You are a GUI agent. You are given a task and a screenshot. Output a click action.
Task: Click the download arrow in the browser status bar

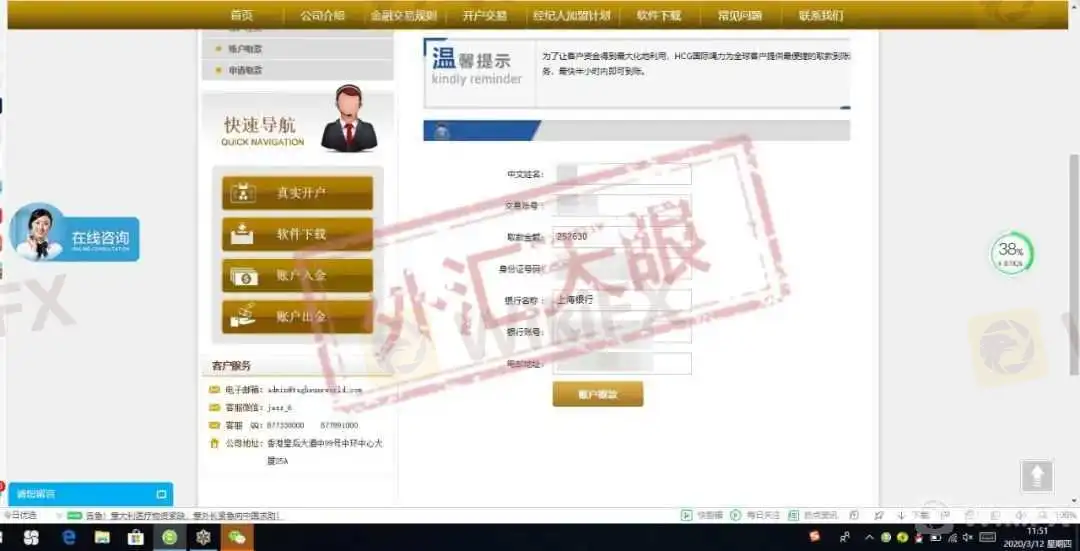pyautogui.click(x=901, y=515)
